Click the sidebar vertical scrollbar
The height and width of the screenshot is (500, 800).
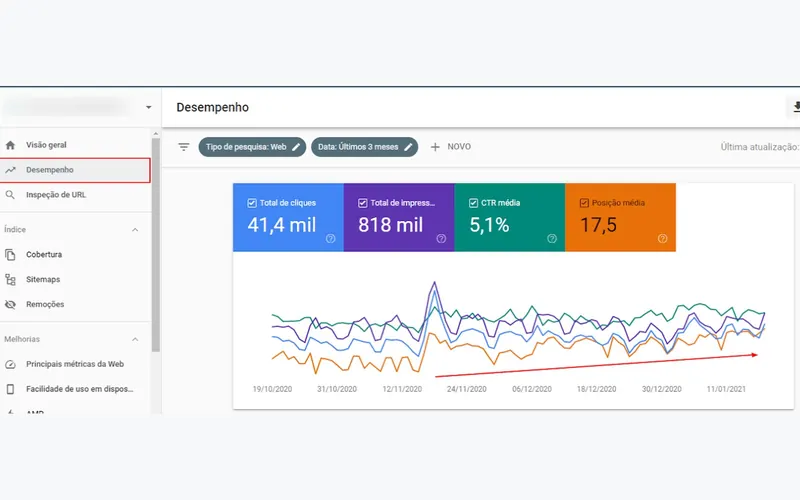pyautogui.click(x=156, y=245)
